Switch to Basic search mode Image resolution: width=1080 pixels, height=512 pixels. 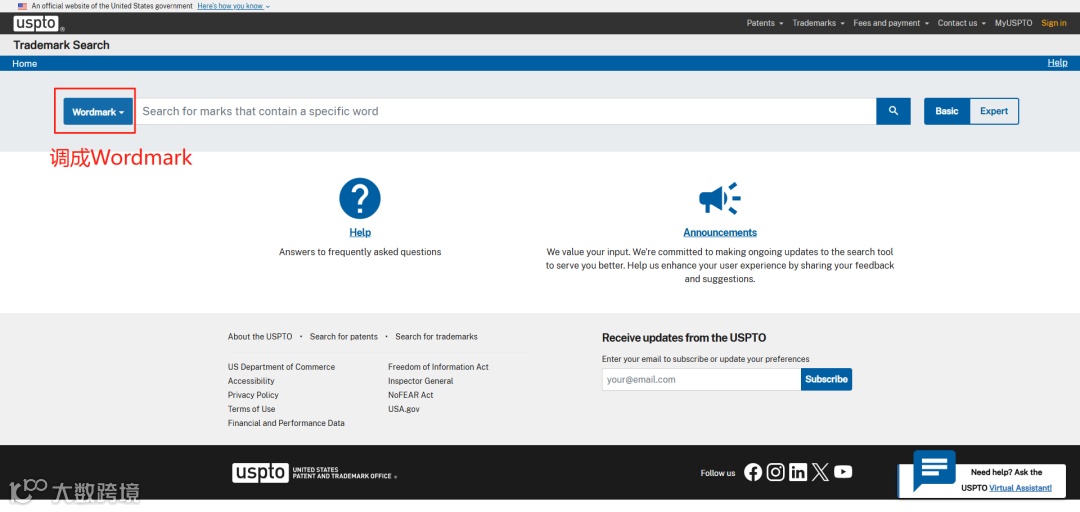[x=946, y=111]
